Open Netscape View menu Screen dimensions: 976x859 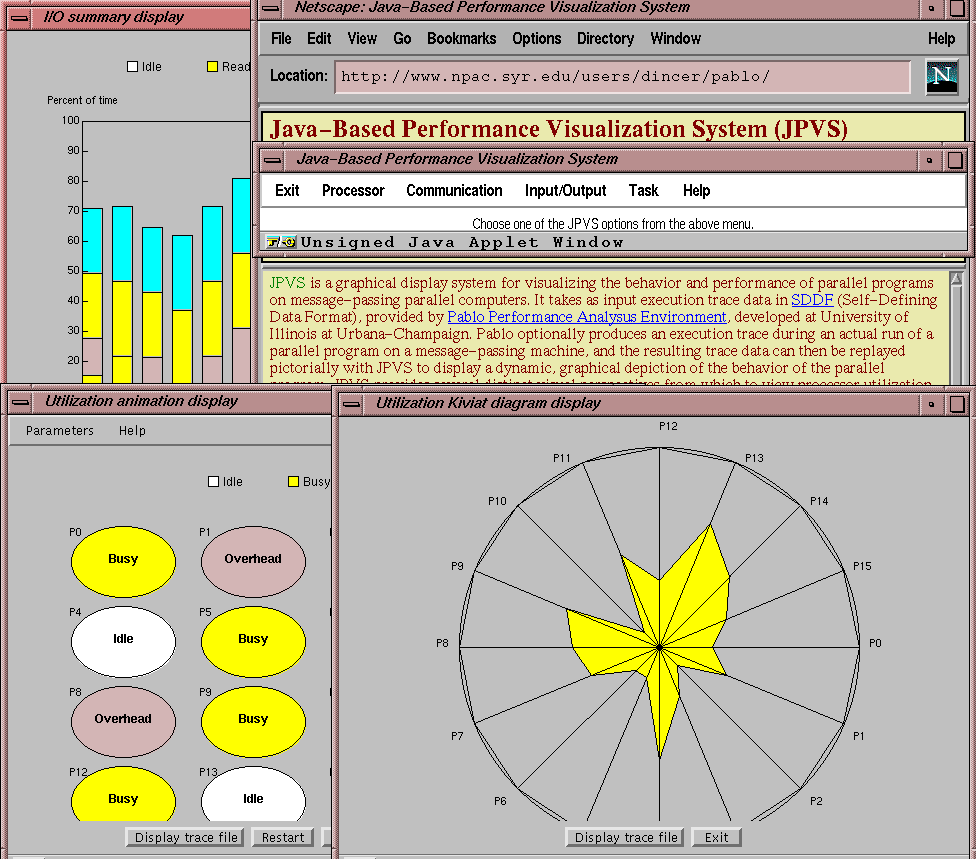362,39
